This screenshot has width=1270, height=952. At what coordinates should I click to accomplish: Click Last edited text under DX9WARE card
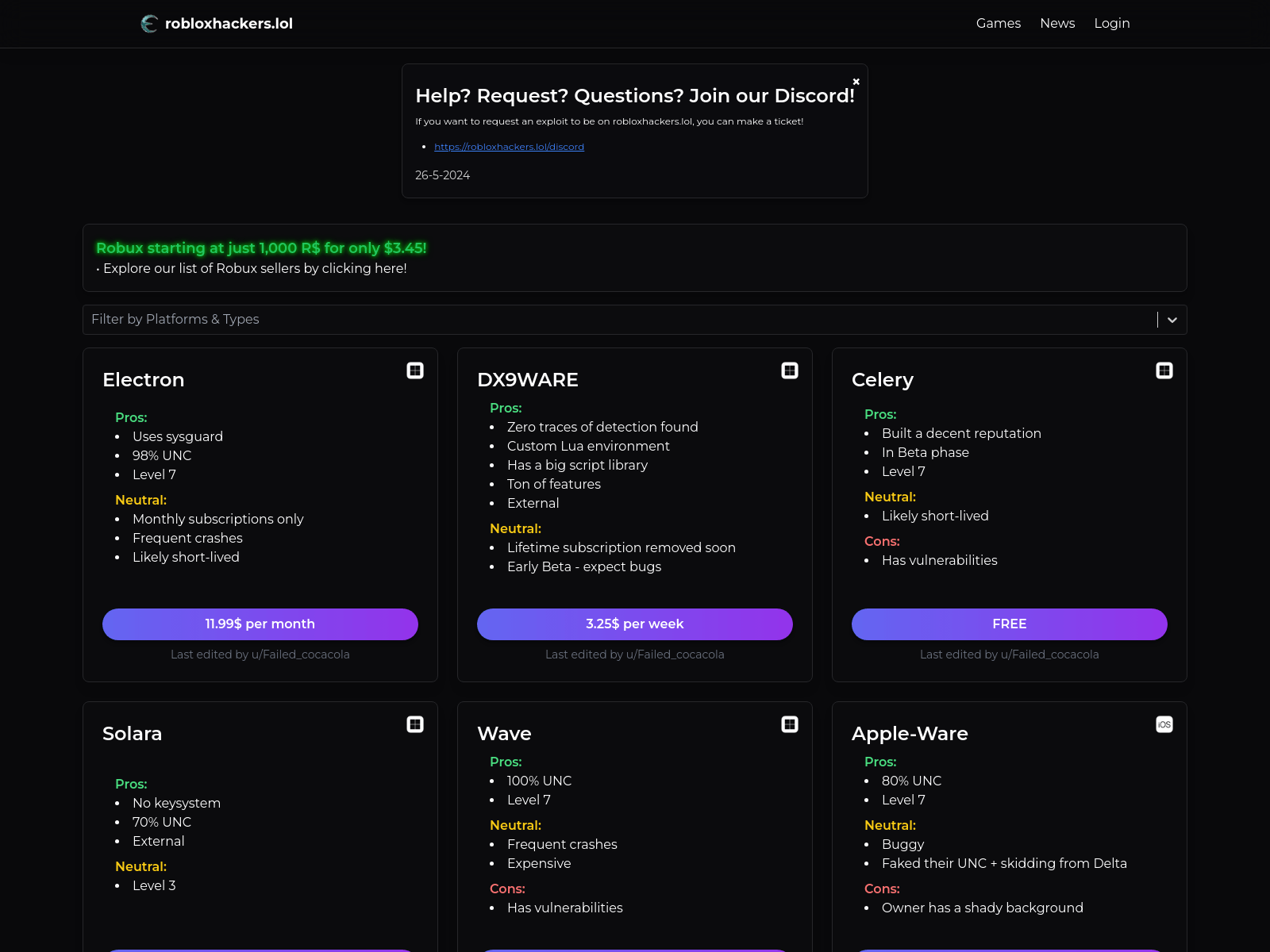635,654
